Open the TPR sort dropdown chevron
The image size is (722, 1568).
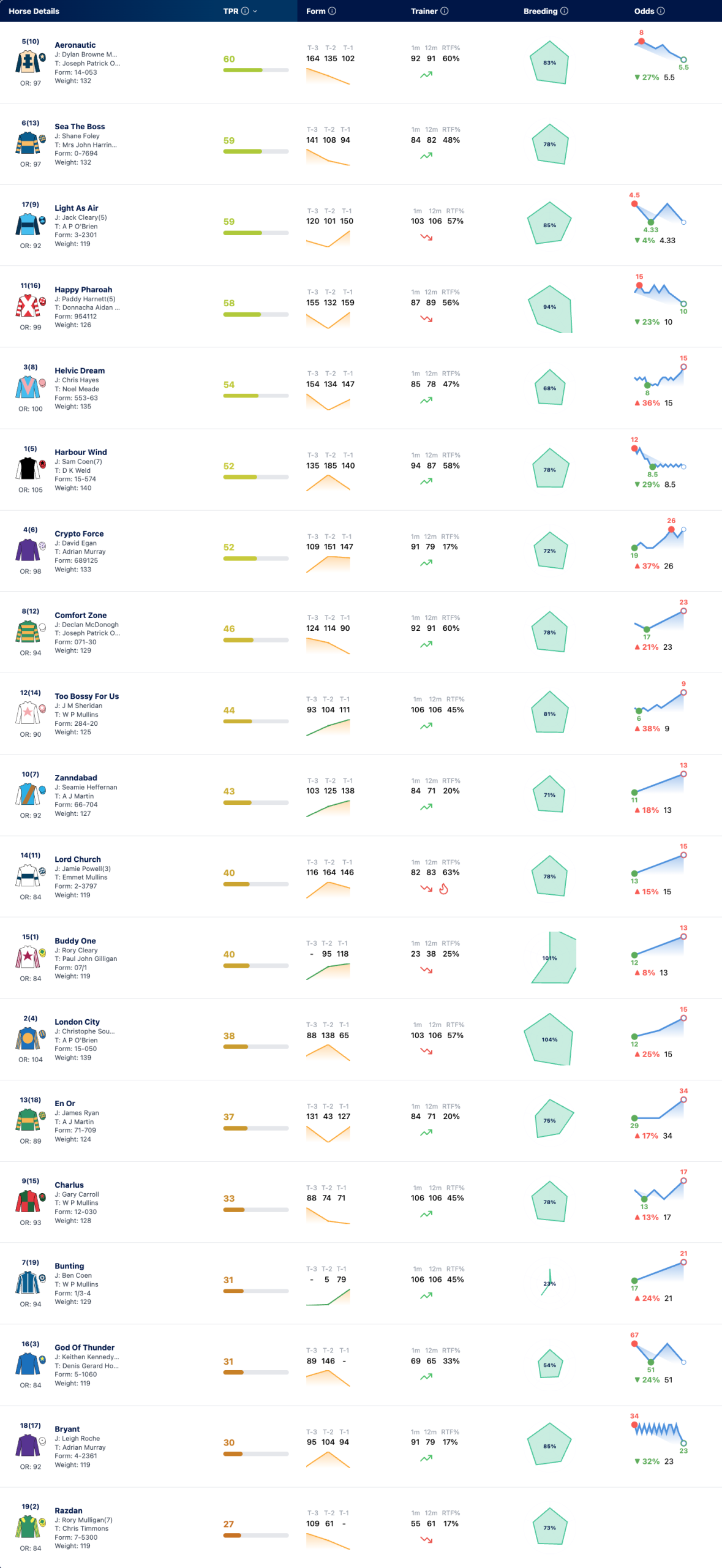pyautogui.click(x=255, y=11)
